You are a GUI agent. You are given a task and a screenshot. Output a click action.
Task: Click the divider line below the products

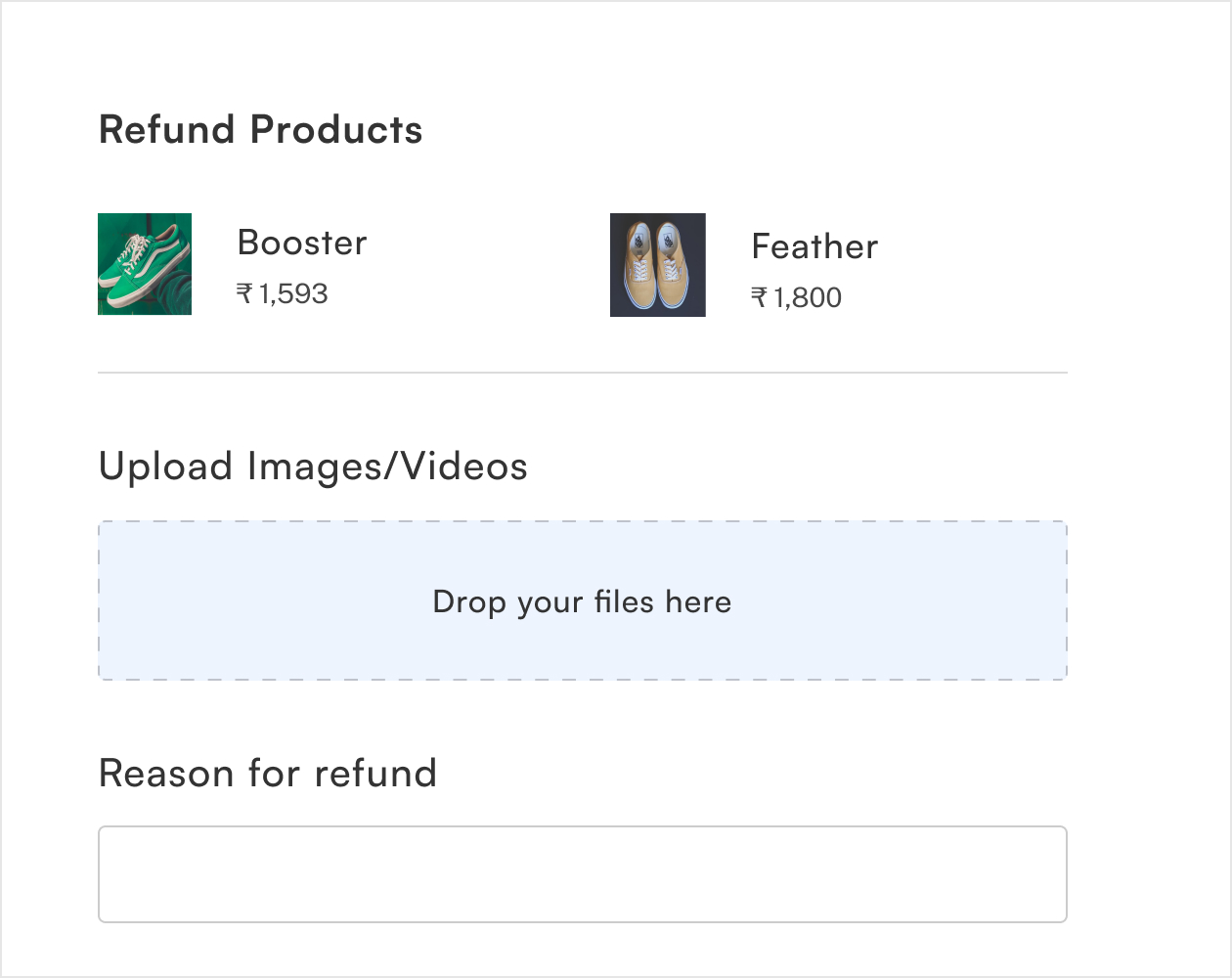(582, 373)
